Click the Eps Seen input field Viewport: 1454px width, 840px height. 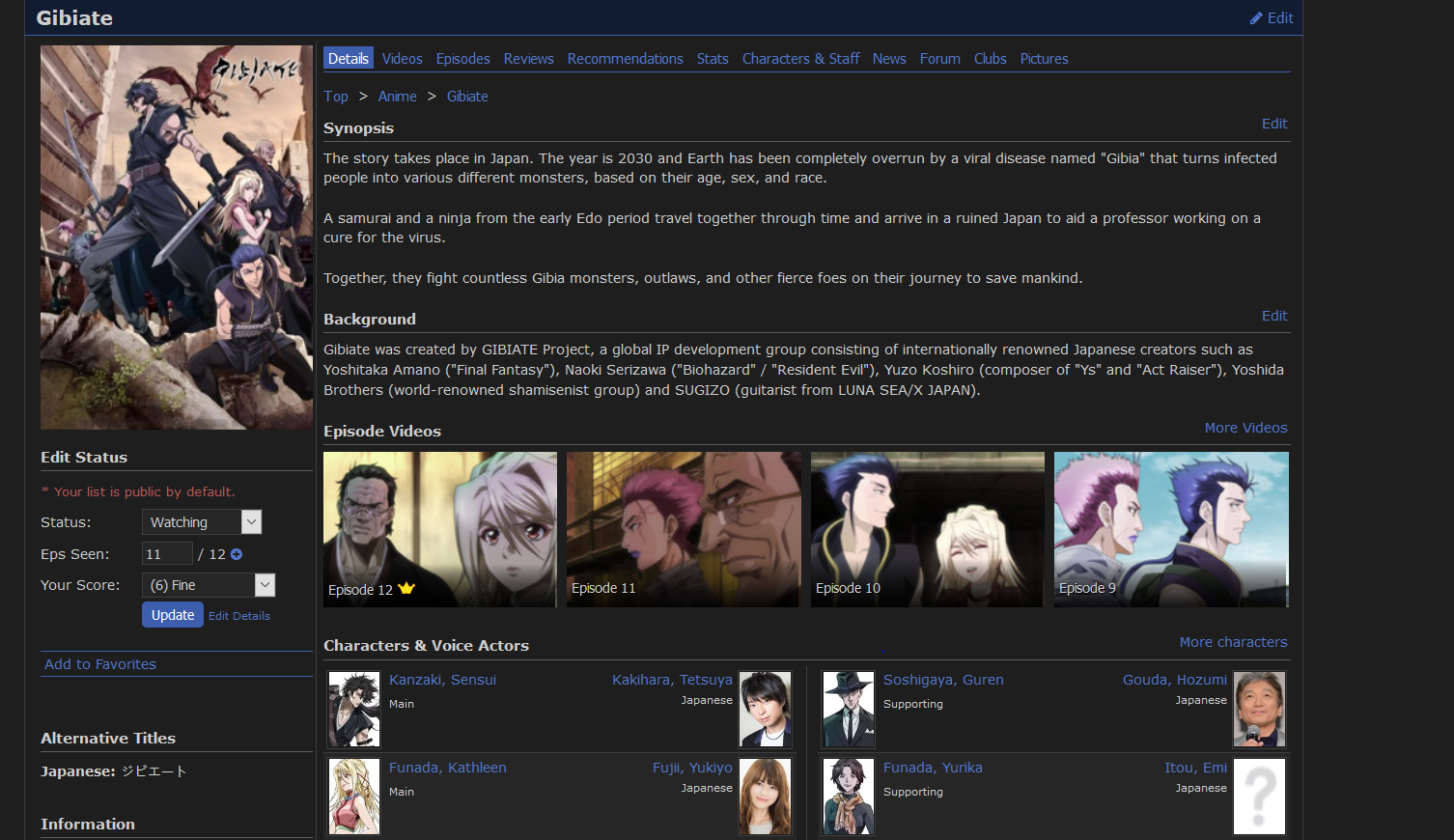(167, 554)
